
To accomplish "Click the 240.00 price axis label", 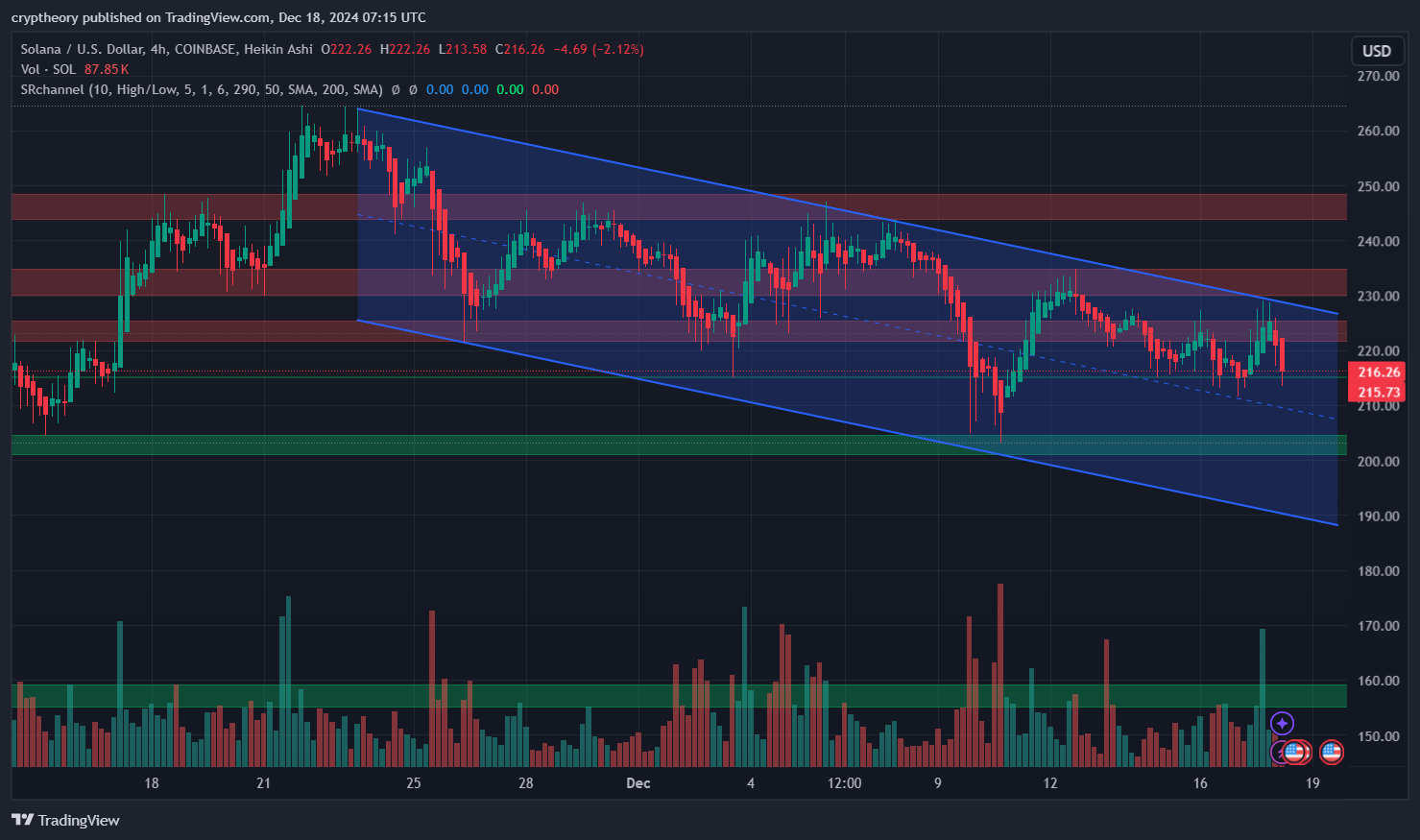I will [x=1378, y=241].
